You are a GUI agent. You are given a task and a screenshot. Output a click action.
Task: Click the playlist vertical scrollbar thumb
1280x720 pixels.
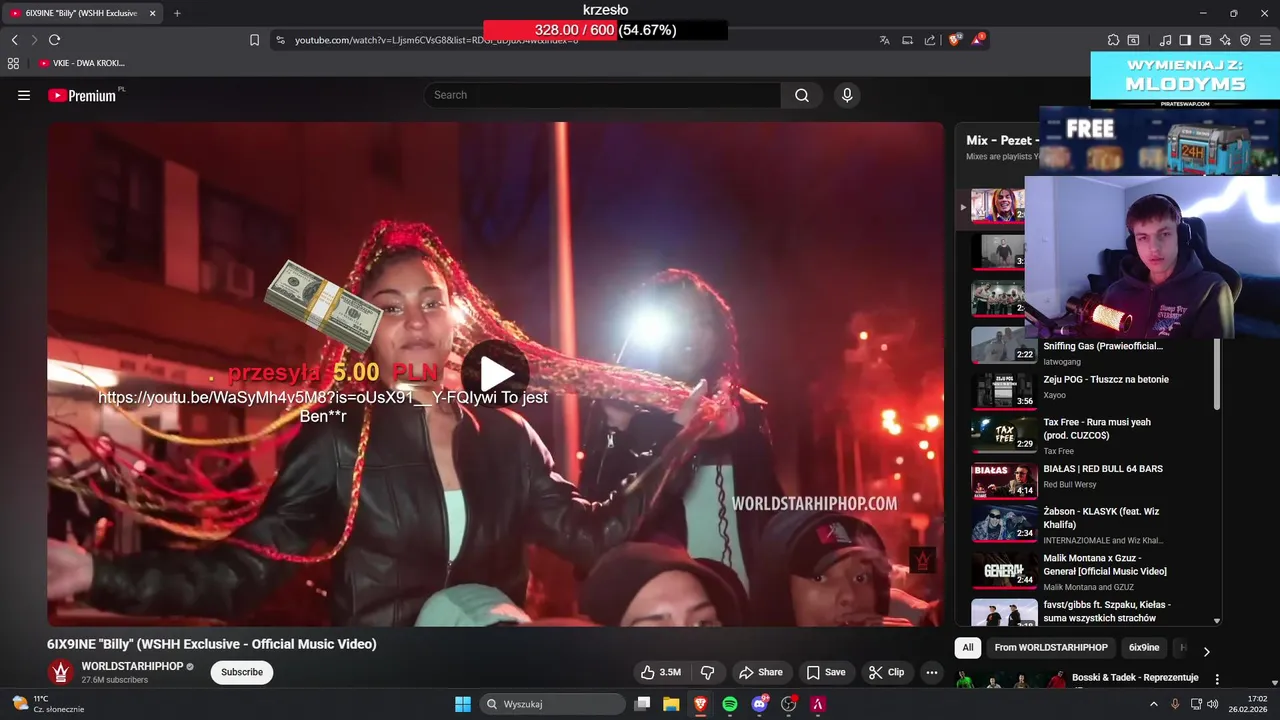click(x=1217, y=375)
